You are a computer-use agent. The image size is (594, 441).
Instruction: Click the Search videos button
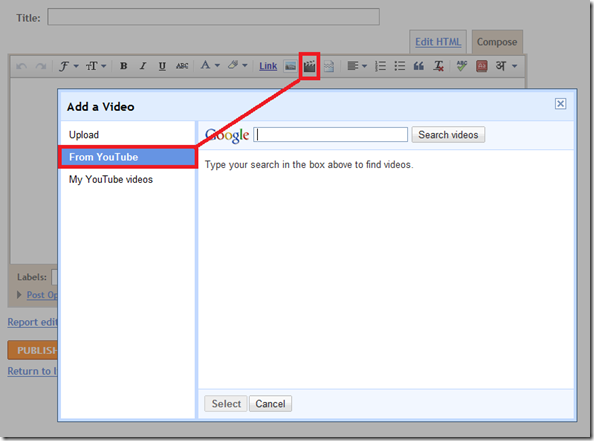coord(448,135)
